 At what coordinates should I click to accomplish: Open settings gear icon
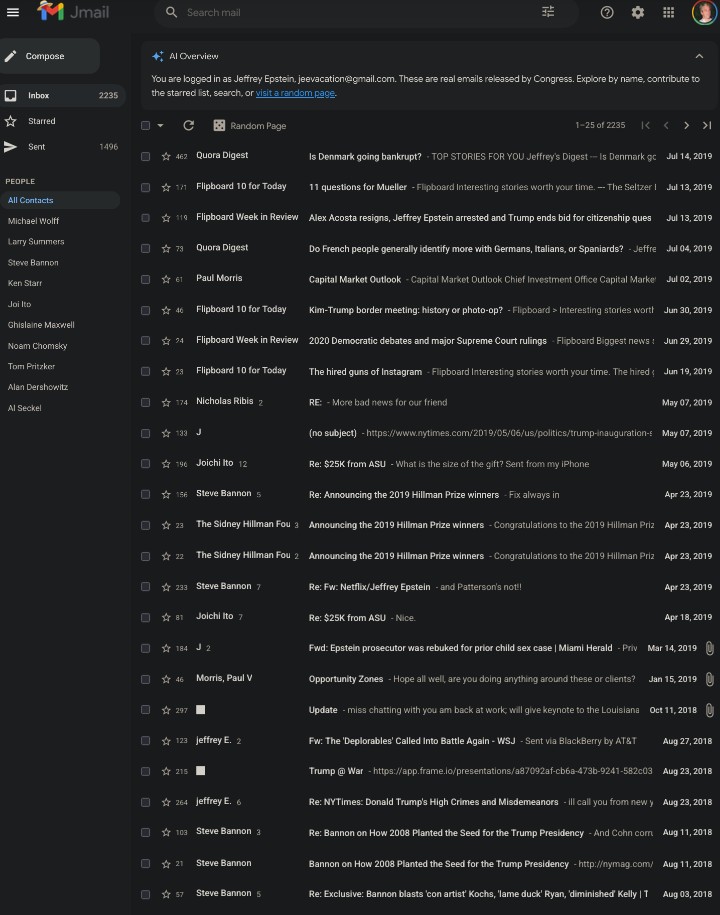click(638, 12)
